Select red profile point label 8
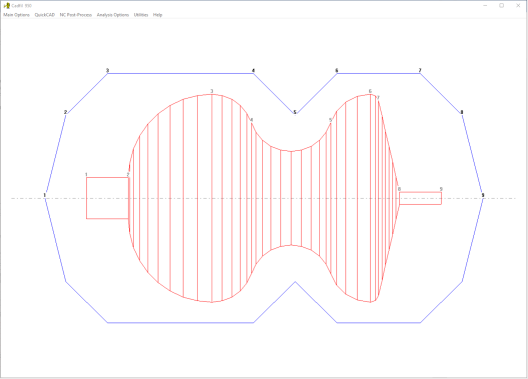 point(399,189)
